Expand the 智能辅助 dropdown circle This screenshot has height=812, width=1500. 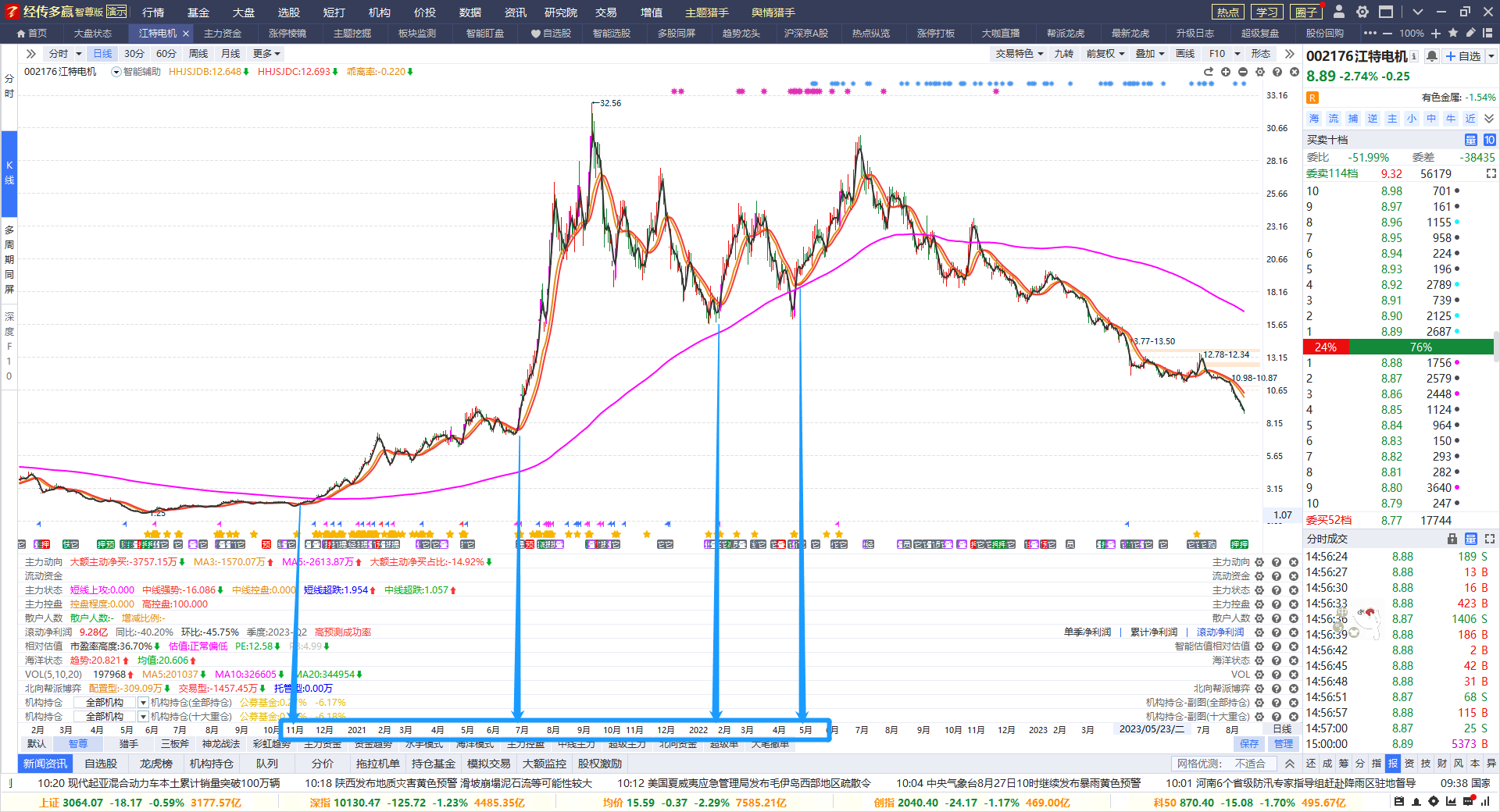[x=116, y=72]
